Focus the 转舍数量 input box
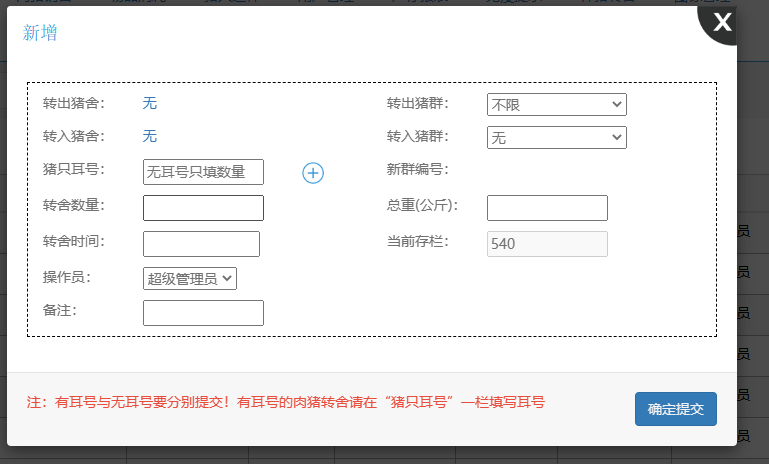The width and height of the screenshot is (769, 464). coord(203,207)
